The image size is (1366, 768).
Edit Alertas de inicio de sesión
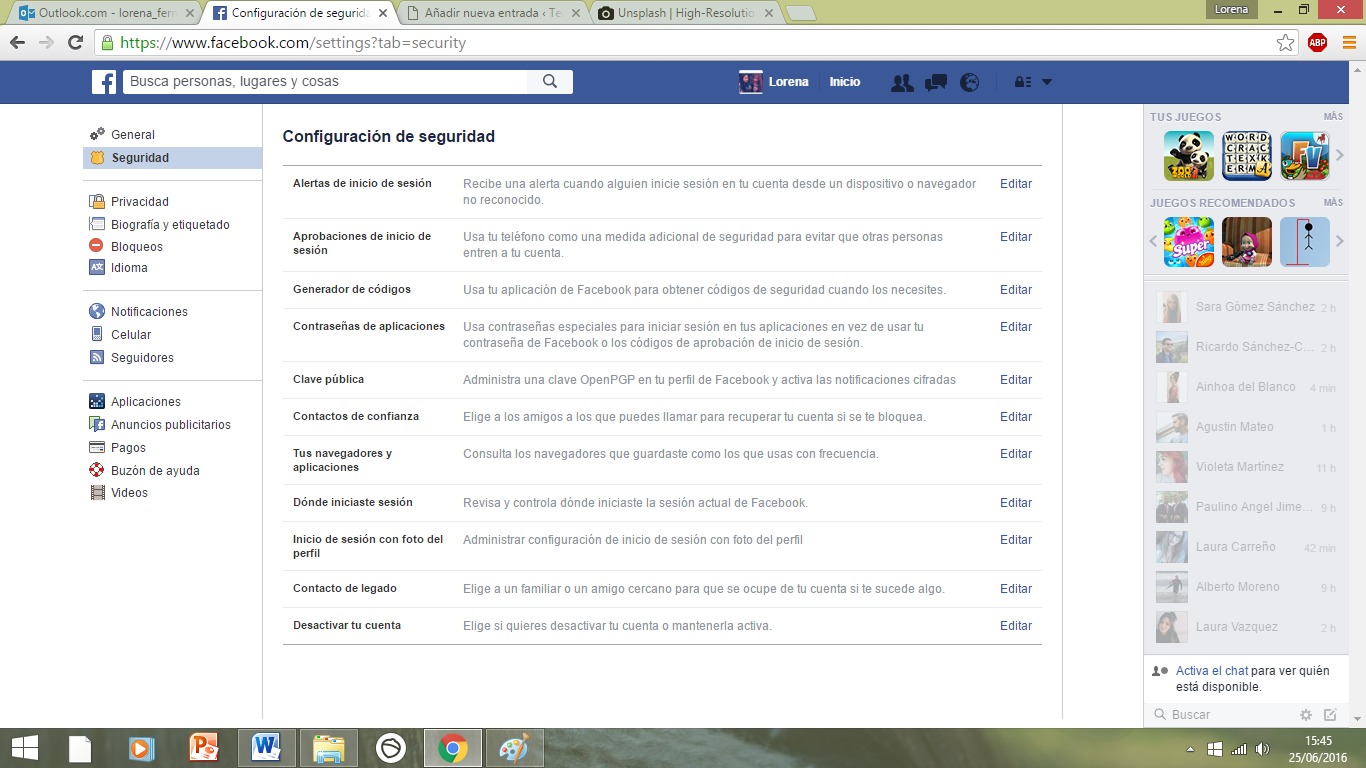[1015, 183]
